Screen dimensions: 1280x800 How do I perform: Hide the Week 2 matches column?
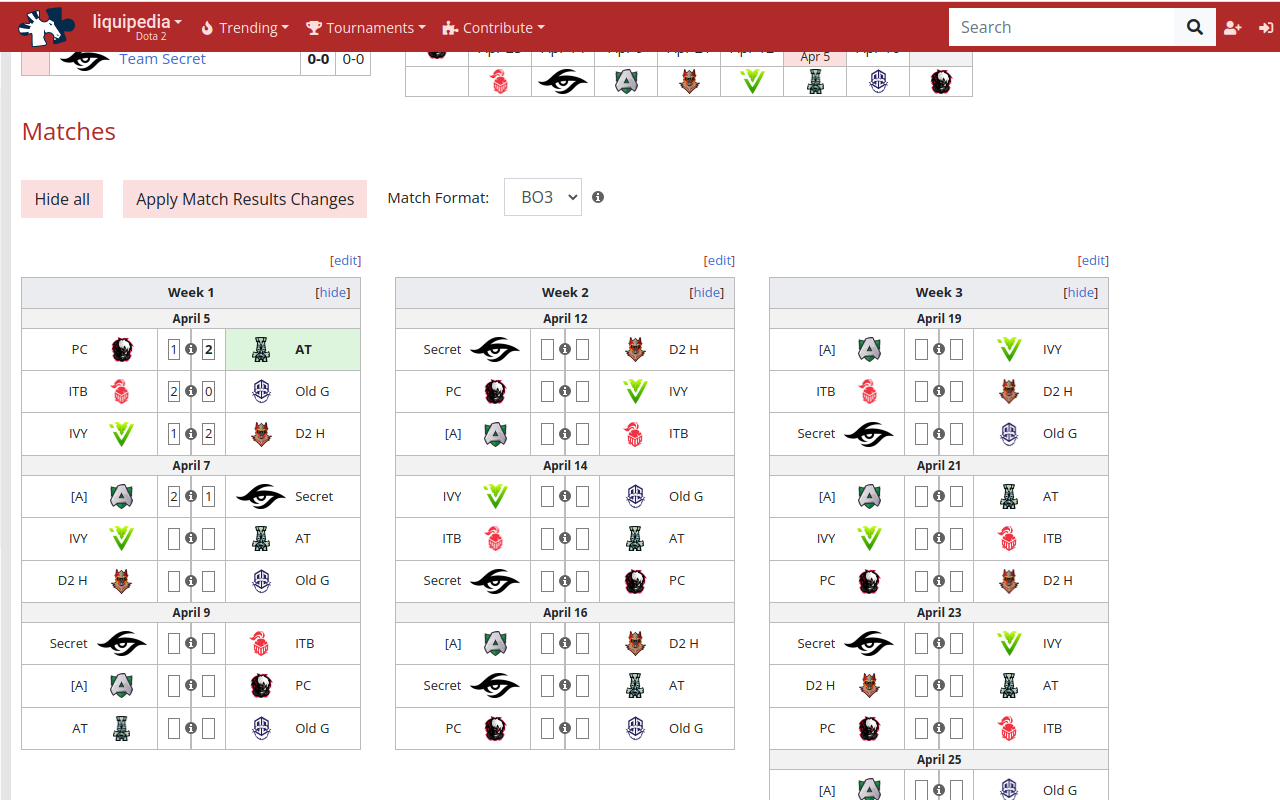click(x=706, y=292)
